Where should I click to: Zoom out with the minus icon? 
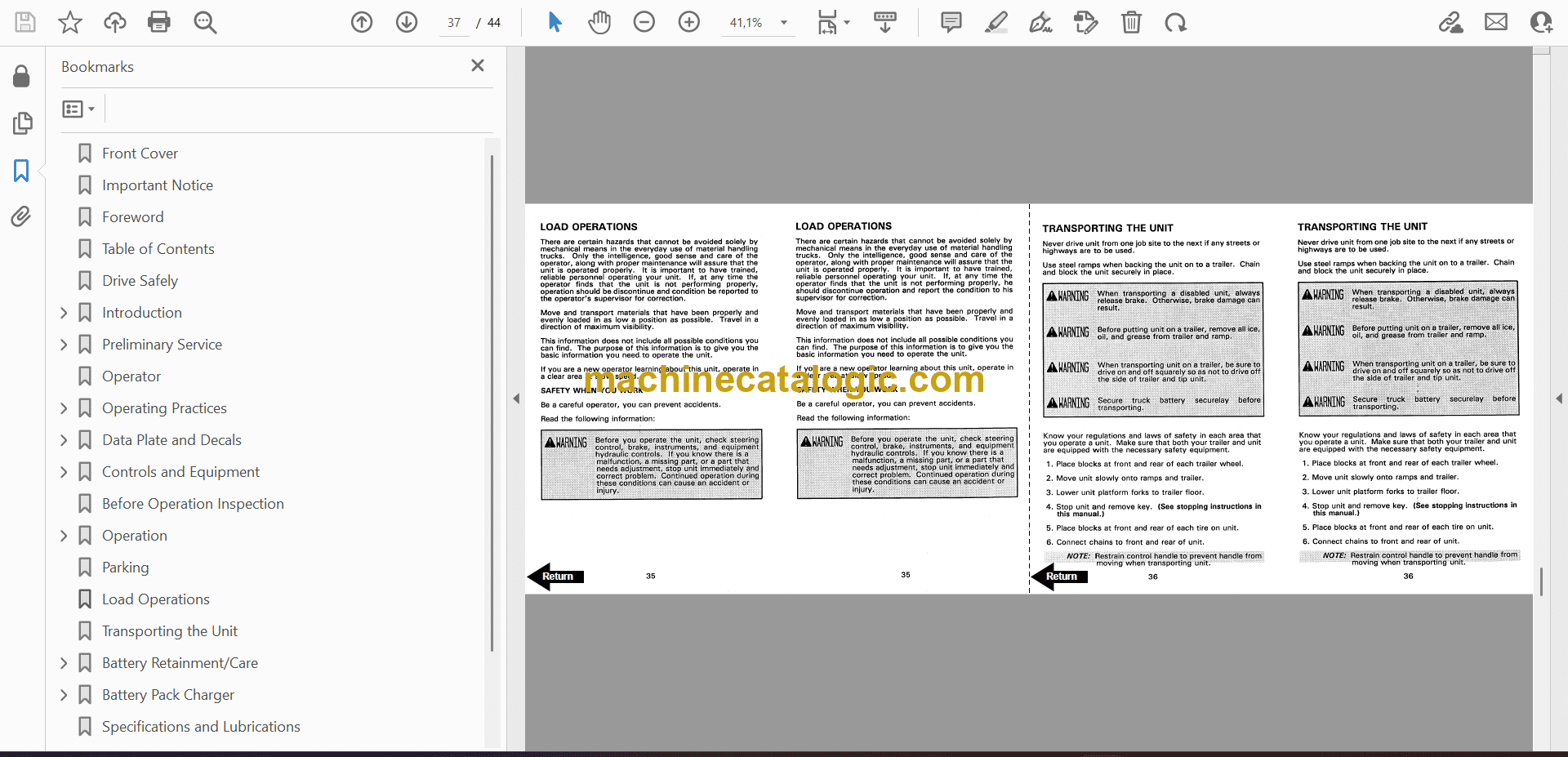pos(644,22)
